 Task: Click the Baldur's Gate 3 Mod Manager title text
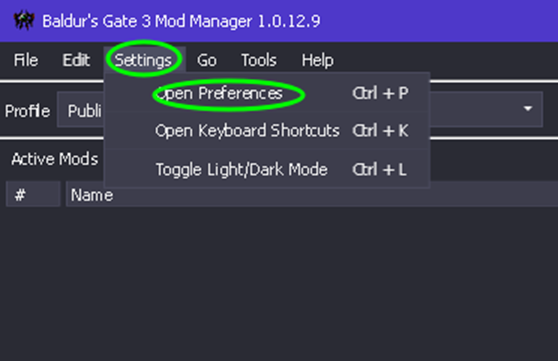pos(181,21)
